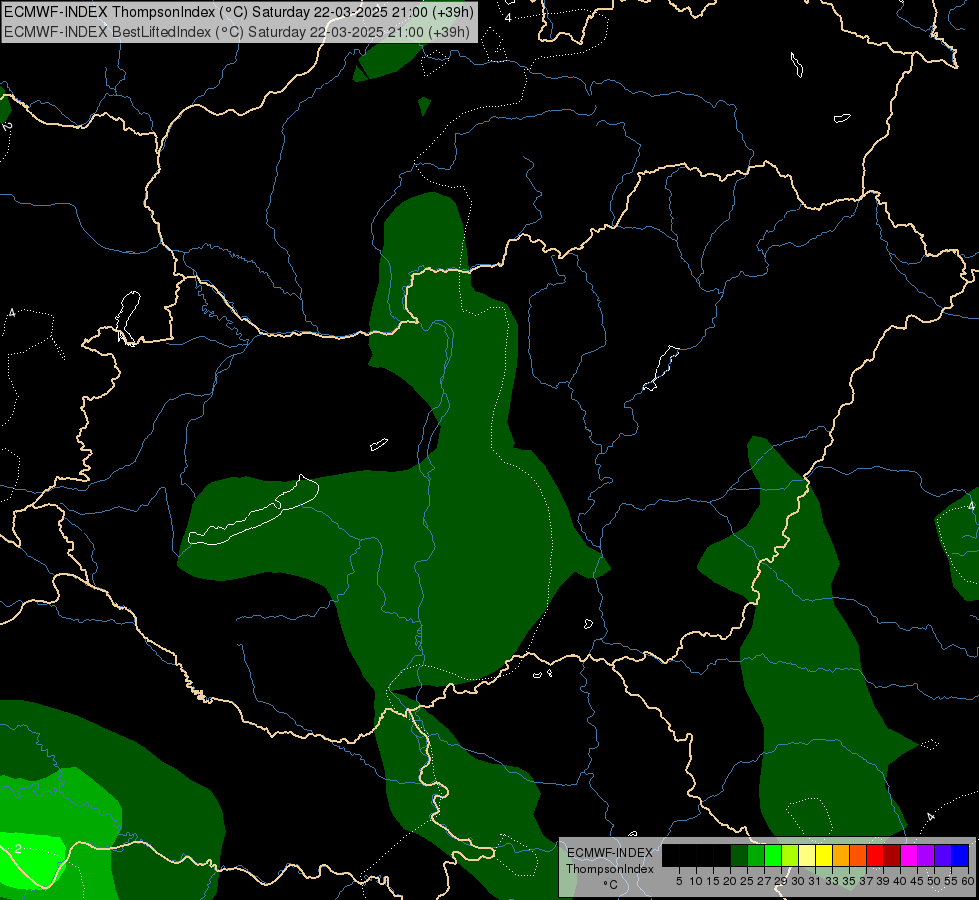Click the legend tick value '60'
Screen dimensions: 979x900
coord(968,881)
